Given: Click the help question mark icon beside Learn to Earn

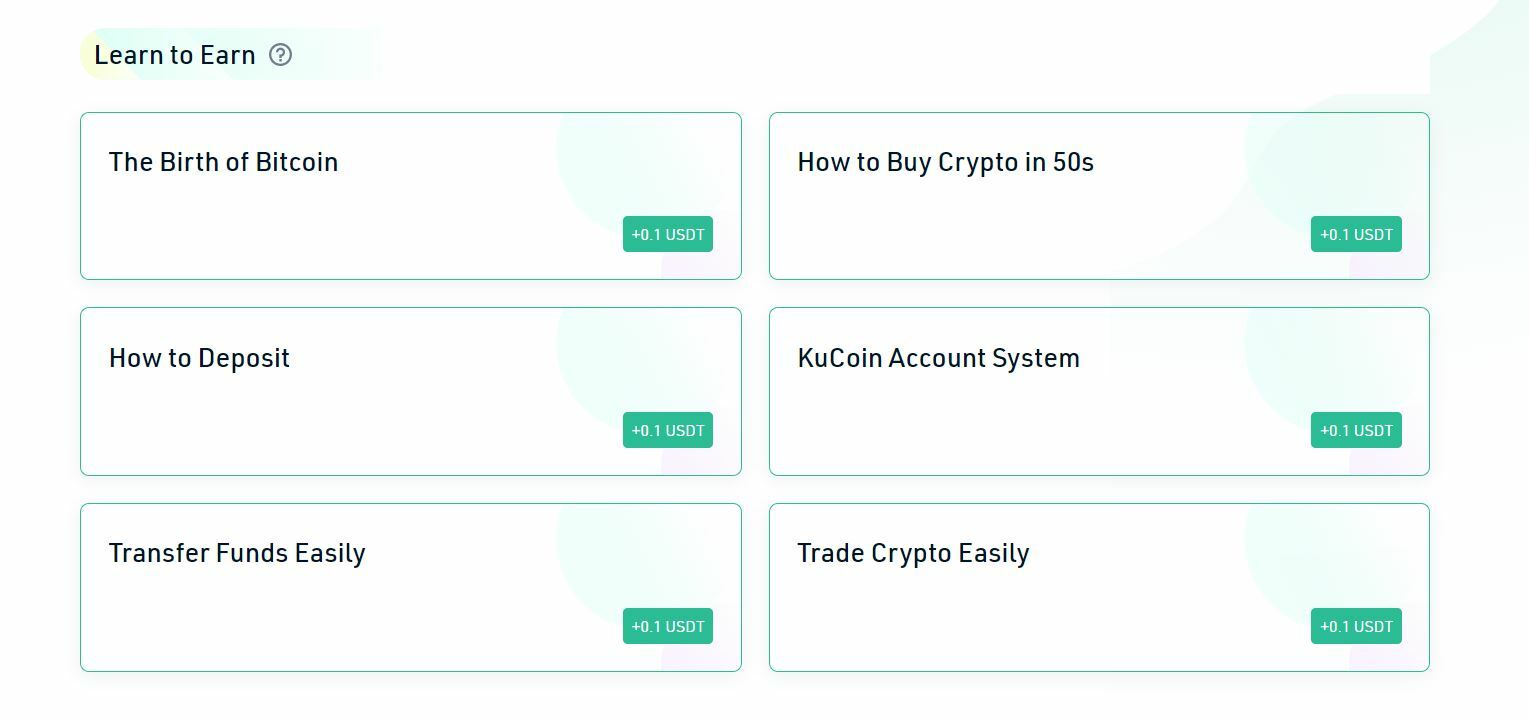Looking at the screenshot, I should pyautogui.click(x=281, y=55).
